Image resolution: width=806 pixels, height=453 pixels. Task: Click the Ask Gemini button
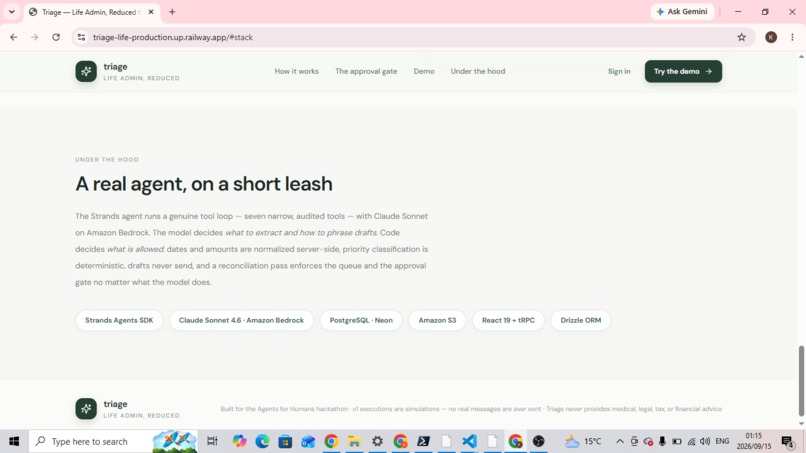point(682,11)
